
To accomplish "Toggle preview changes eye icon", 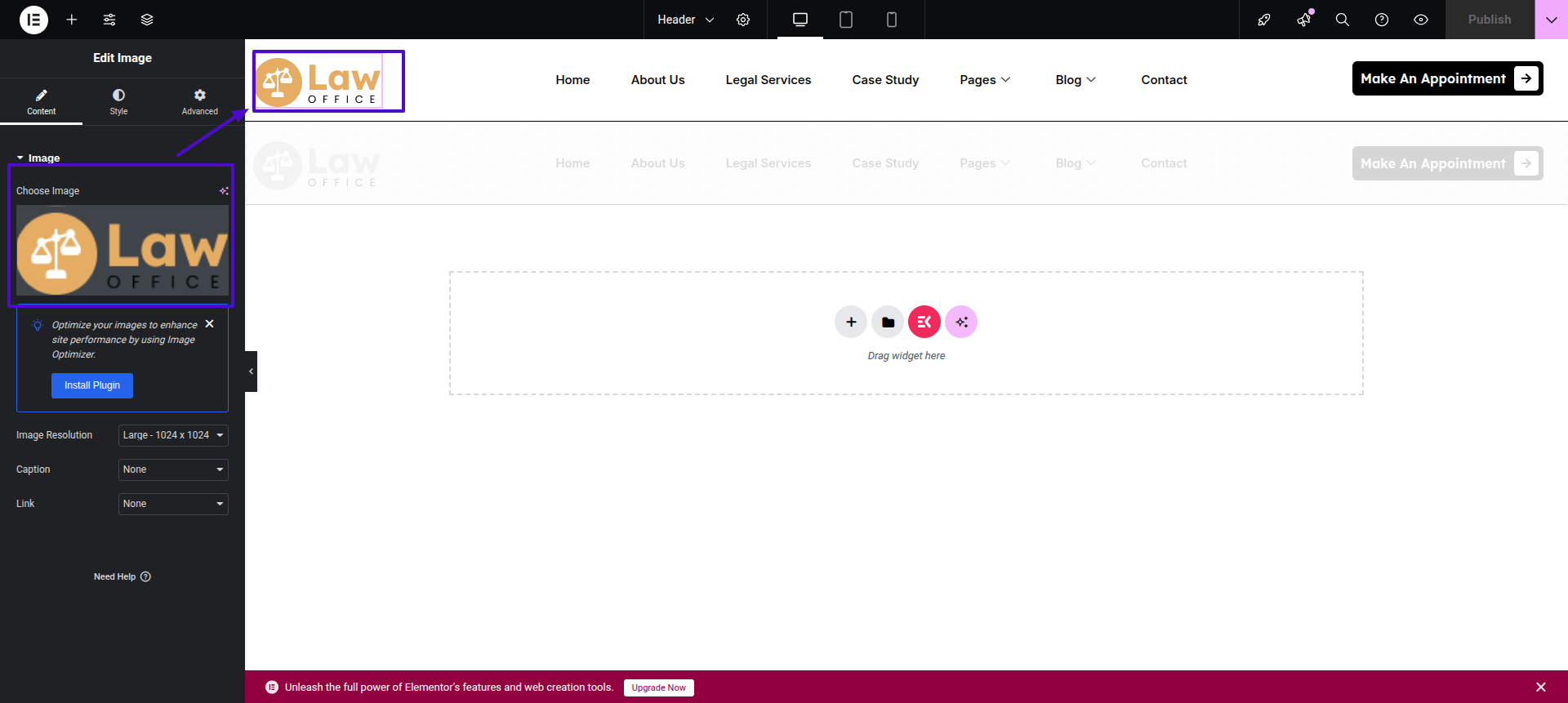I will point(1421,20).
